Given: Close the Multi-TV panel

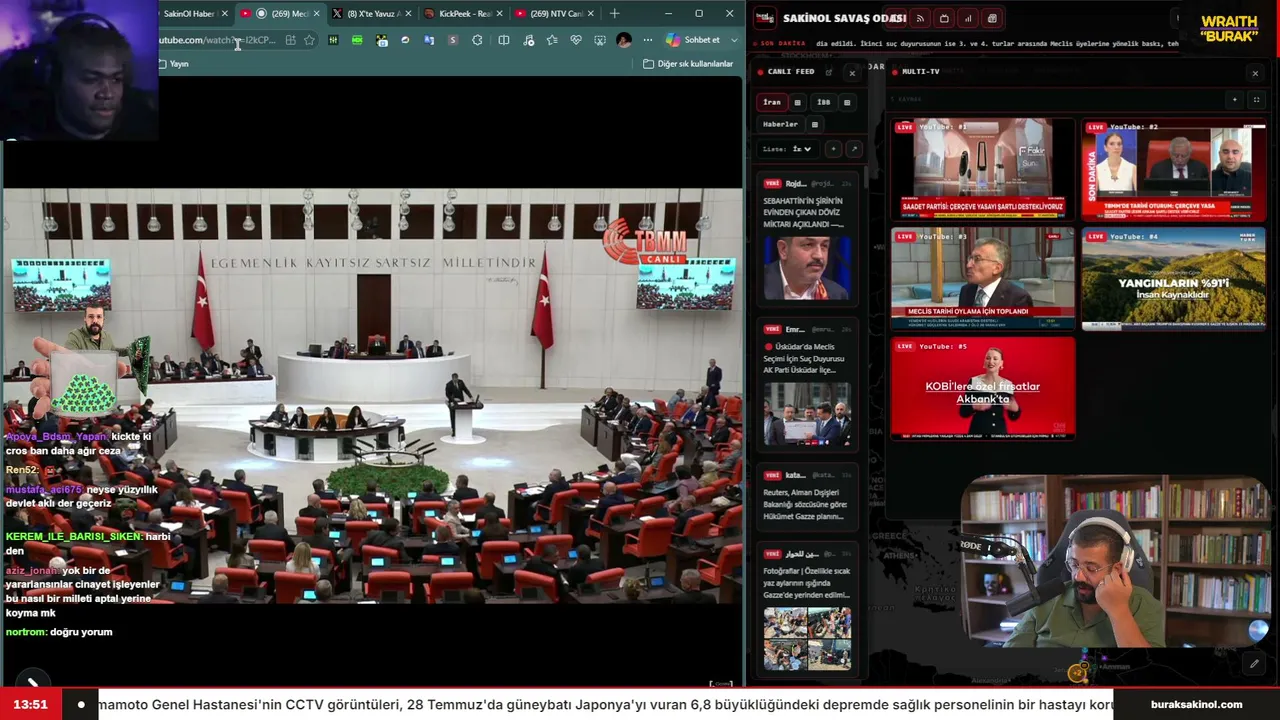Looking at the screenshot, I should pos(1255,73).
